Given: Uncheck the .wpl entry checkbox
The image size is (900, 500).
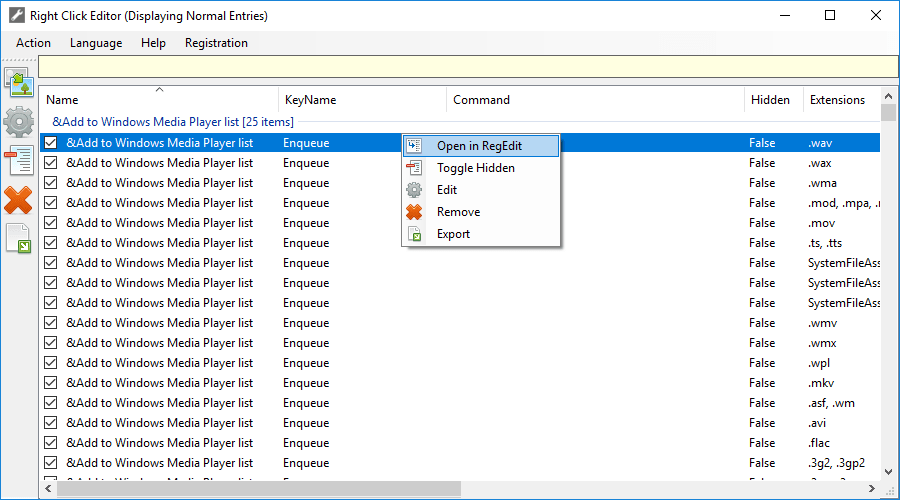Looking at the screenshot, I should [51, 363].
